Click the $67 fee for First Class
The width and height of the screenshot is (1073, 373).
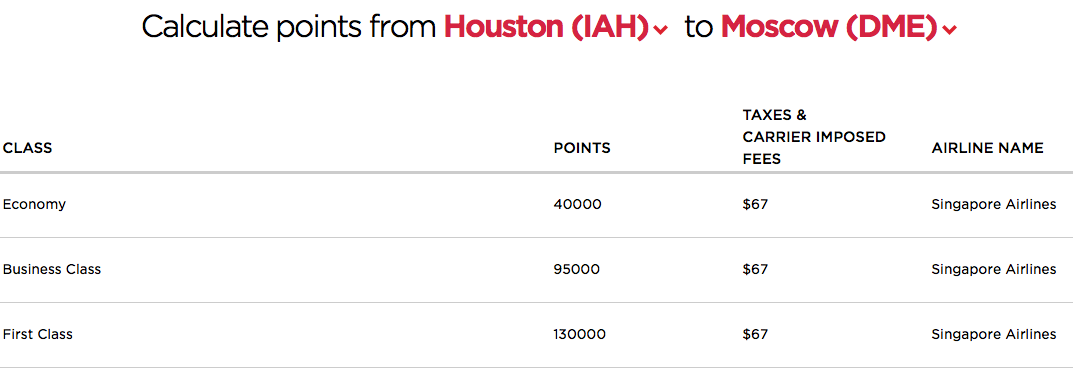(755, 335)
